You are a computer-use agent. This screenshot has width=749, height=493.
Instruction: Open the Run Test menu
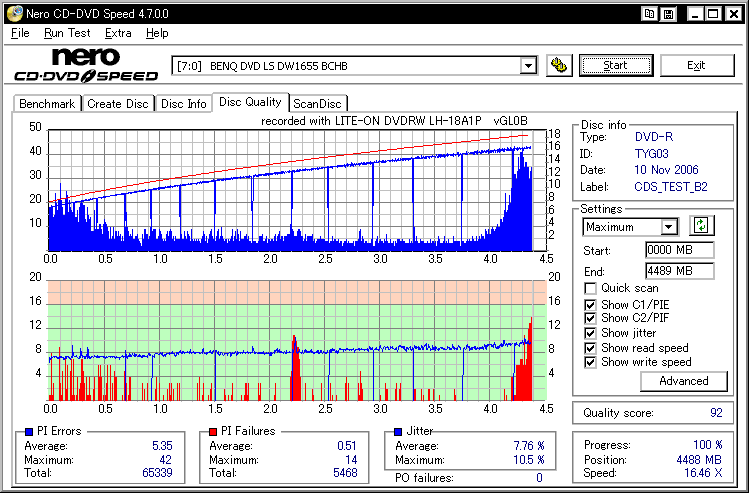[67, 33]
